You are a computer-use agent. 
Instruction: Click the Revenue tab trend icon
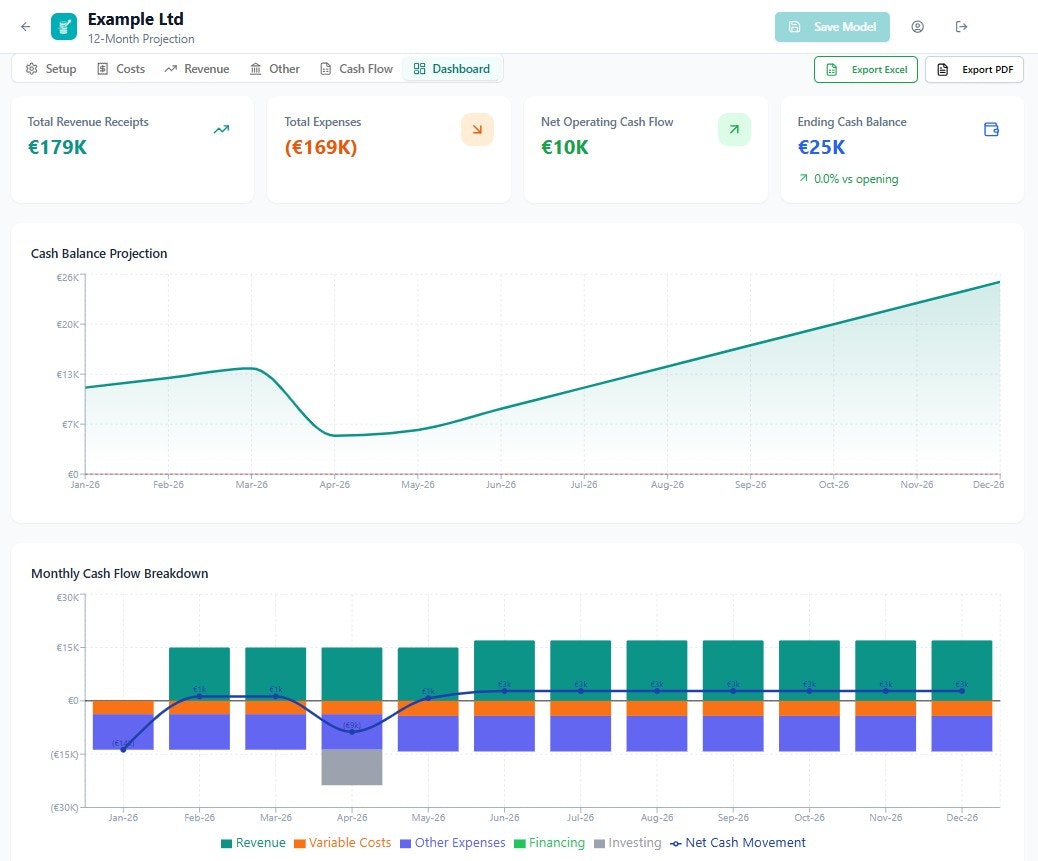(x=170, y=69)
